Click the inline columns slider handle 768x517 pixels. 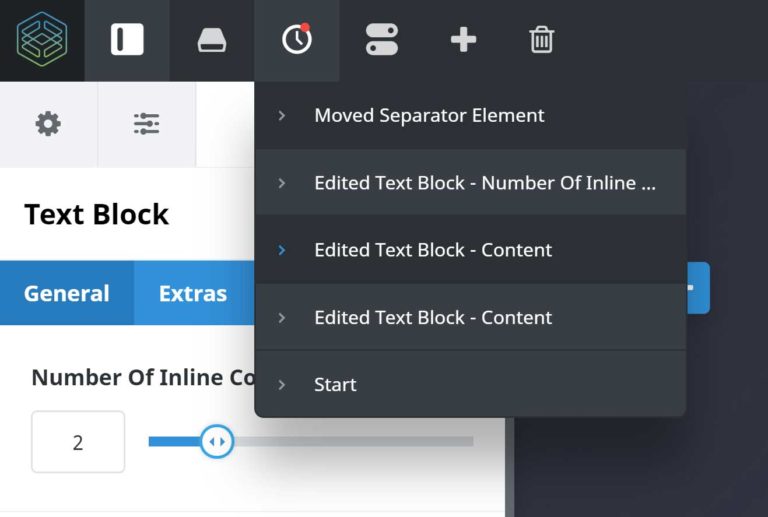click(216, 441)
